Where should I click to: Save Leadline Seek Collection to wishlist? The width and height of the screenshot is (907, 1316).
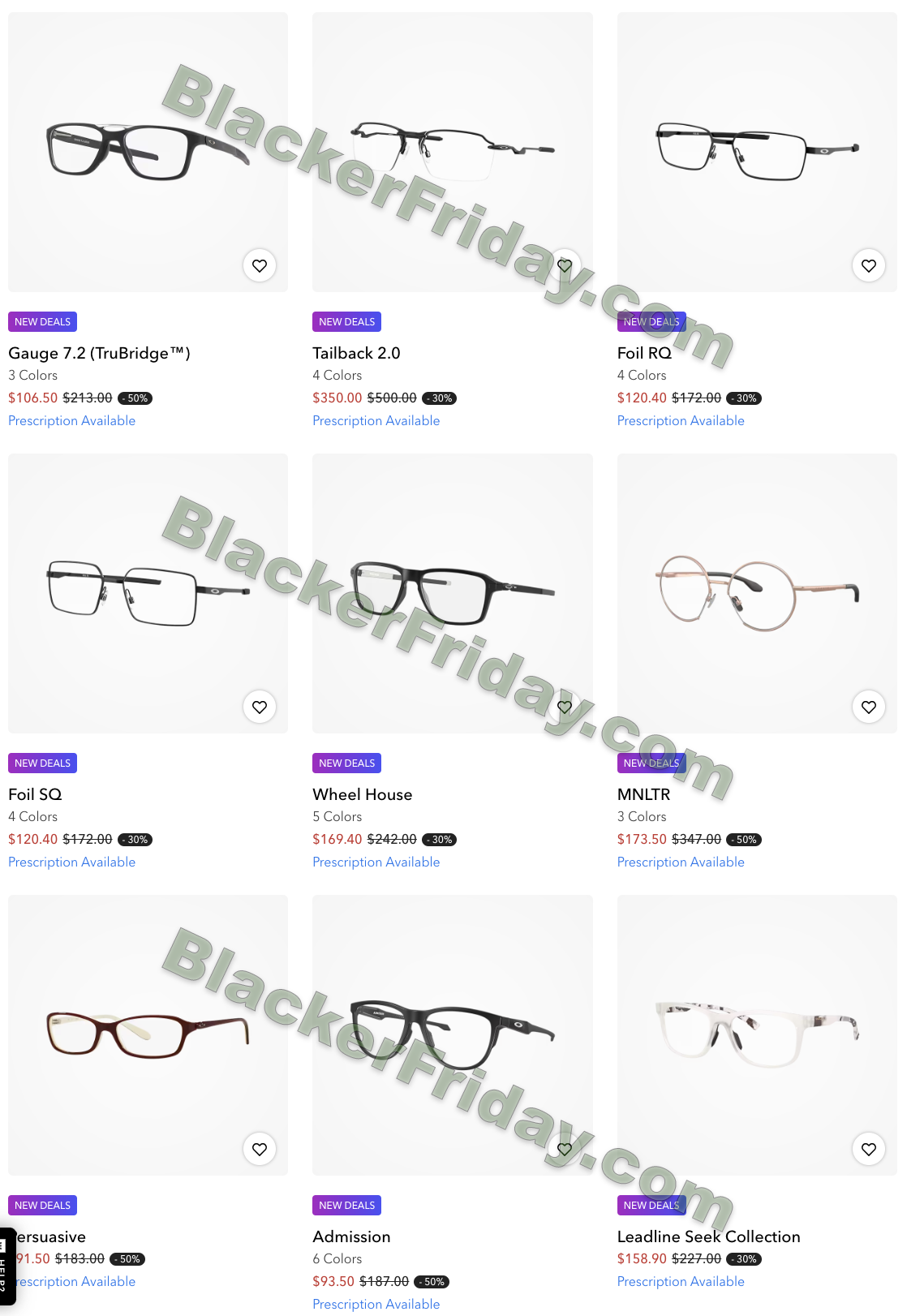(x=869, y=1149)
